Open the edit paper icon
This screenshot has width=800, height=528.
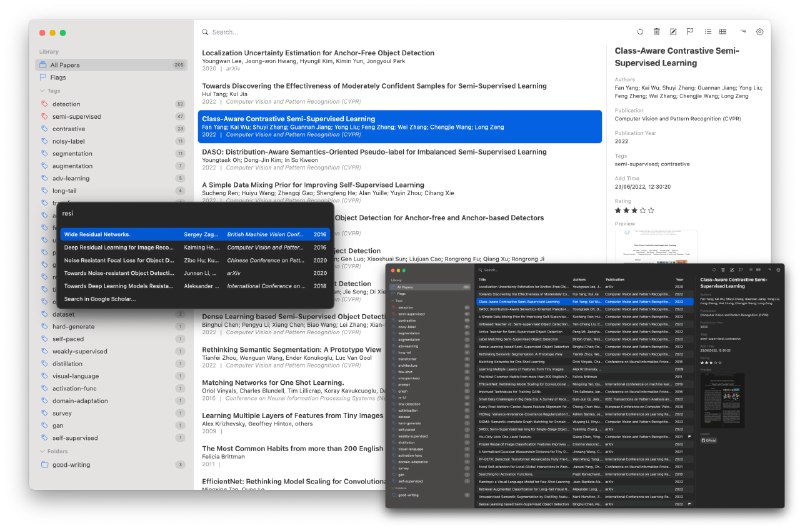pyautogui.click(x=672, y=32)
